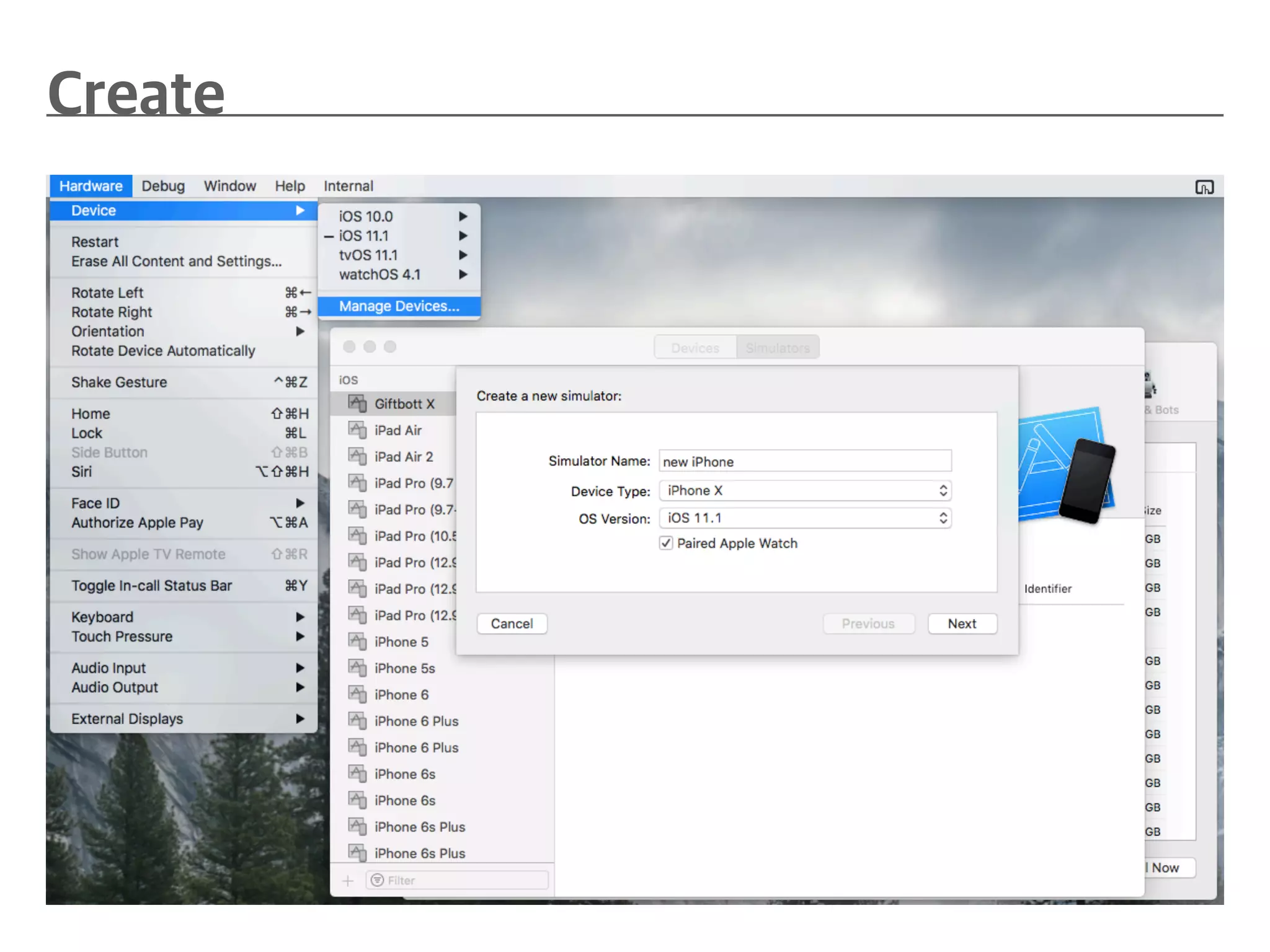The width and height of the screenshot is (1270, 952).
Task: Switch to the Simulators tab
Action: coord(778,348)
